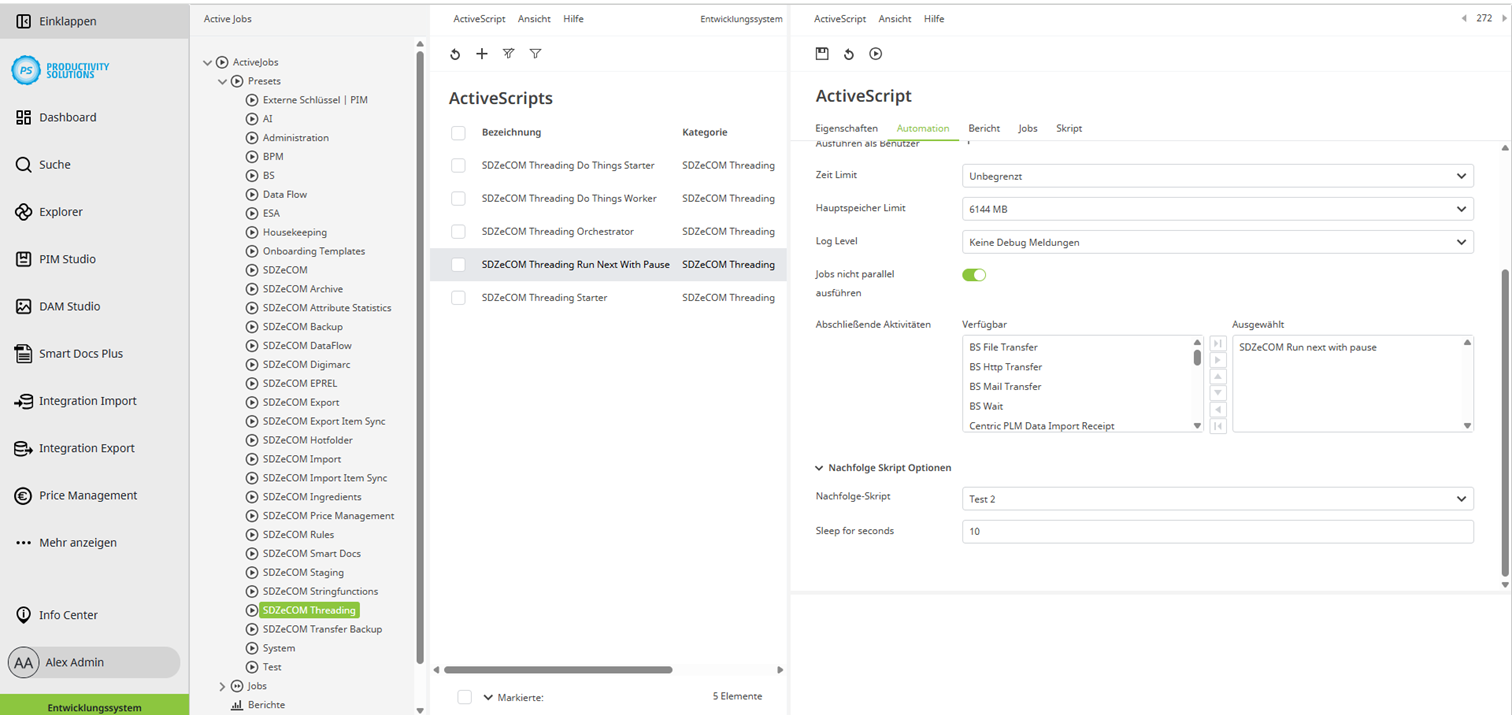Open PIM Studio from the sidebar
The height and width of the screenshot is (715, 1512).
67,259
